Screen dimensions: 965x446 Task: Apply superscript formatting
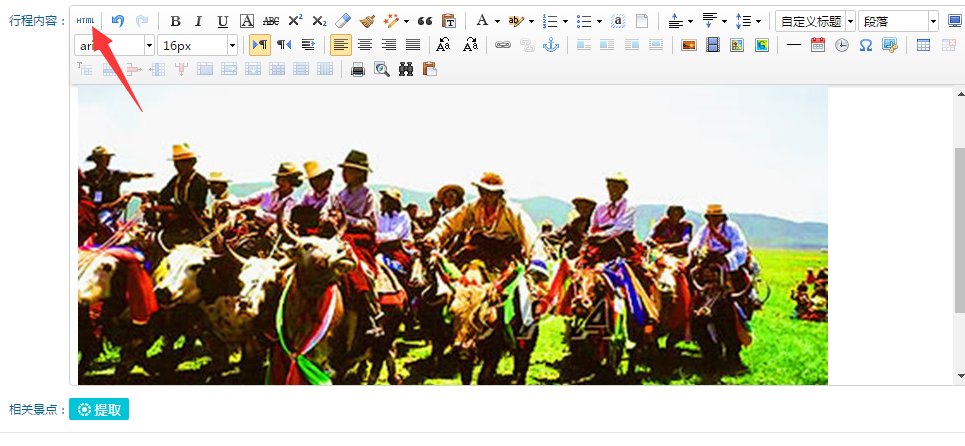tap(295, 21)
